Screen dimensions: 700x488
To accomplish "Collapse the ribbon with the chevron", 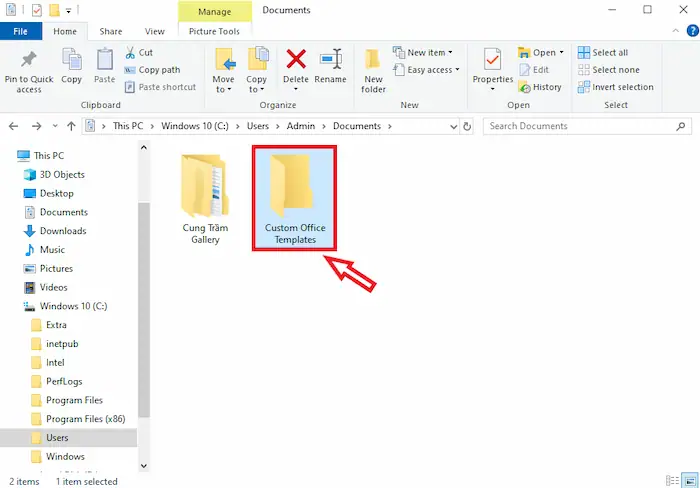I will 675,31.
